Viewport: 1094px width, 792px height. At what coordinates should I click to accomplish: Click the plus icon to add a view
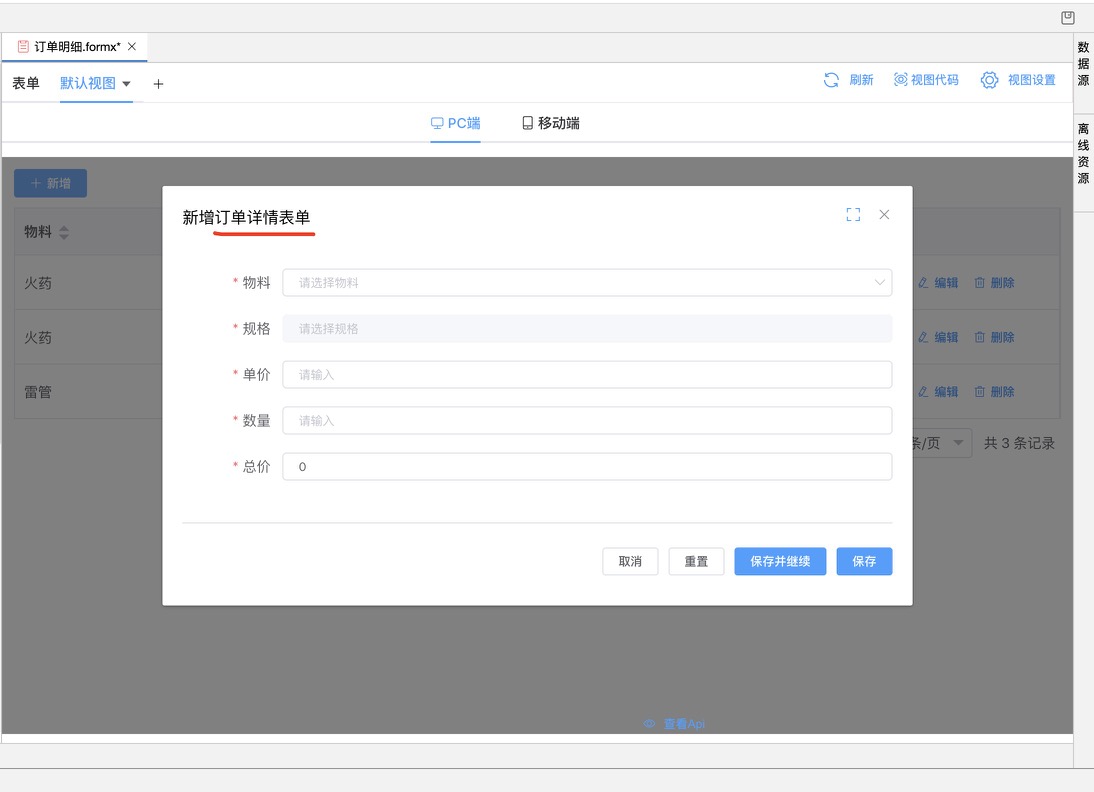[158, 84]
